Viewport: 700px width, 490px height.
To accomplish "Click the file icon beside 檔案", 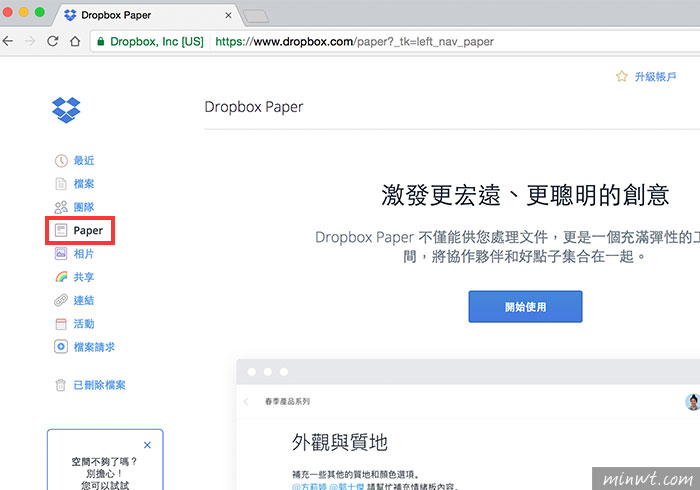I will (x=61, y=184).
